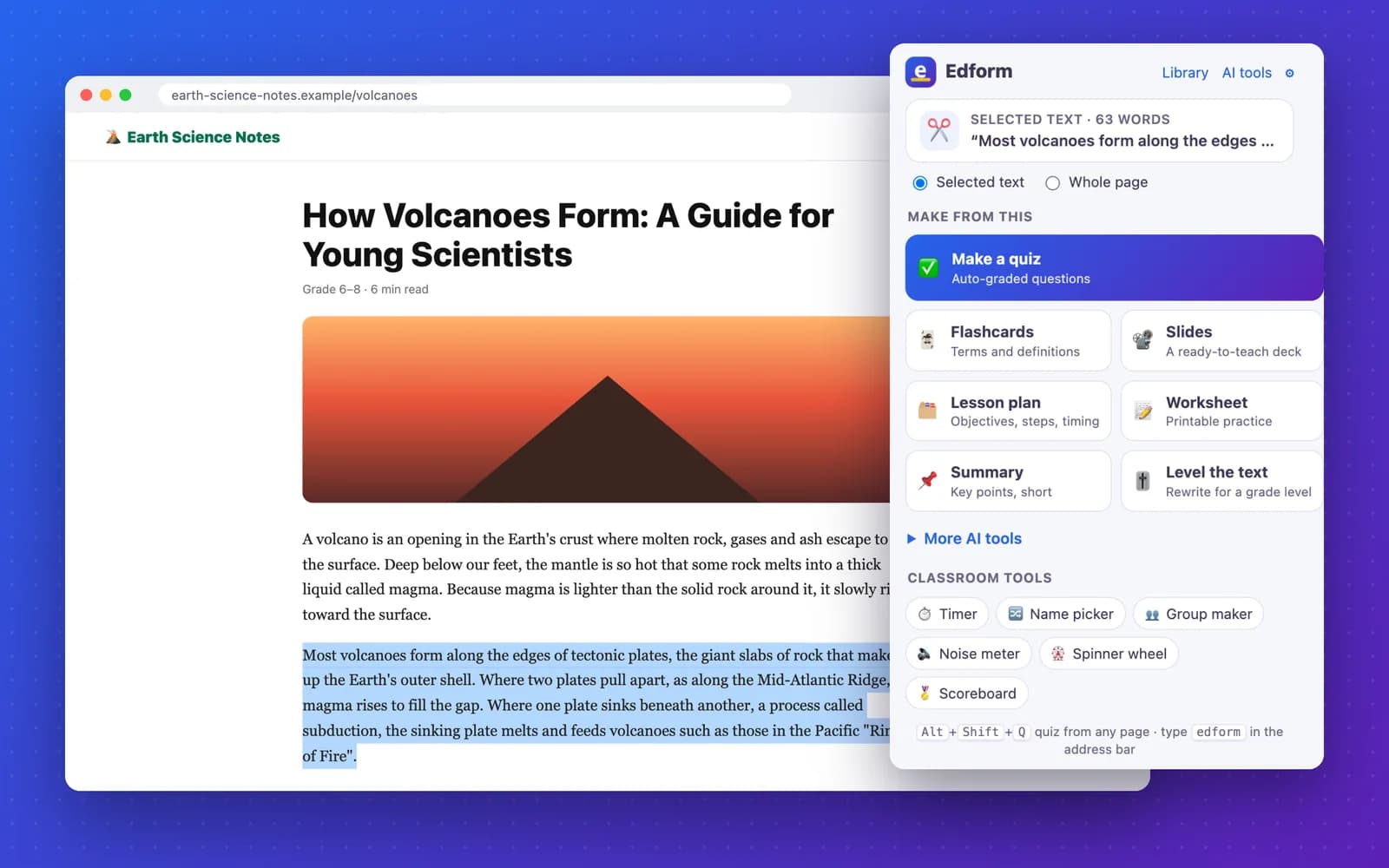Start Make a quiz
Viewport: 1389px width, 868px height.
[x=1114, y=268]
